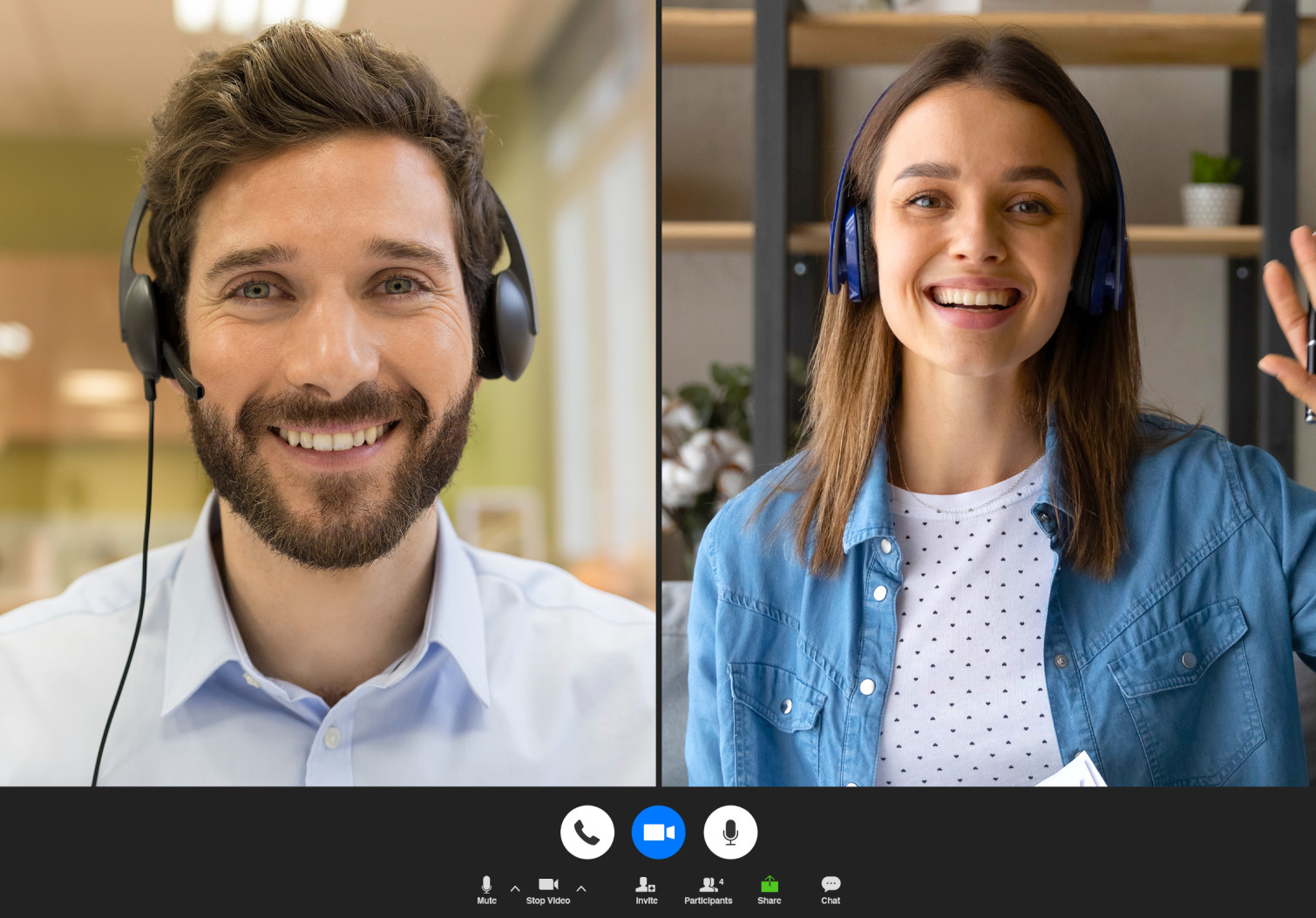This screenshot has height=918, width=1316.
Task: Select the woman's video tile
Action: (989, 393)
